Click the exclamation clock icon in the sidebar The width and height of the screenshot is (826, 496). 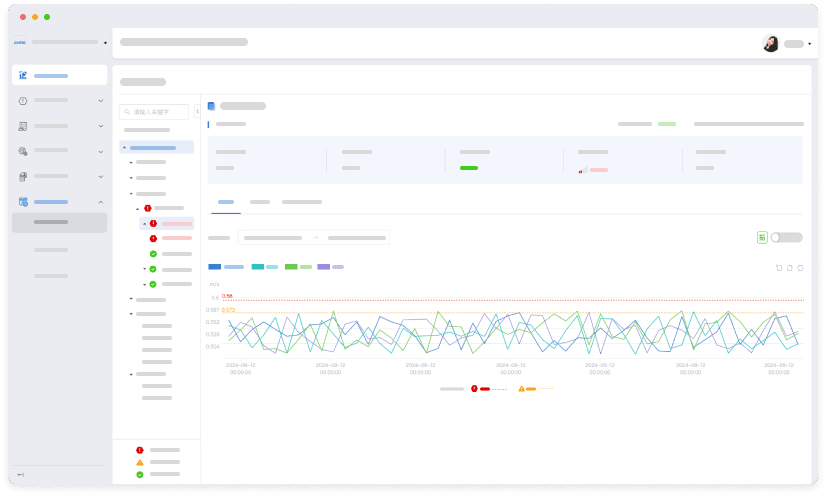click(x=23, y=100)
